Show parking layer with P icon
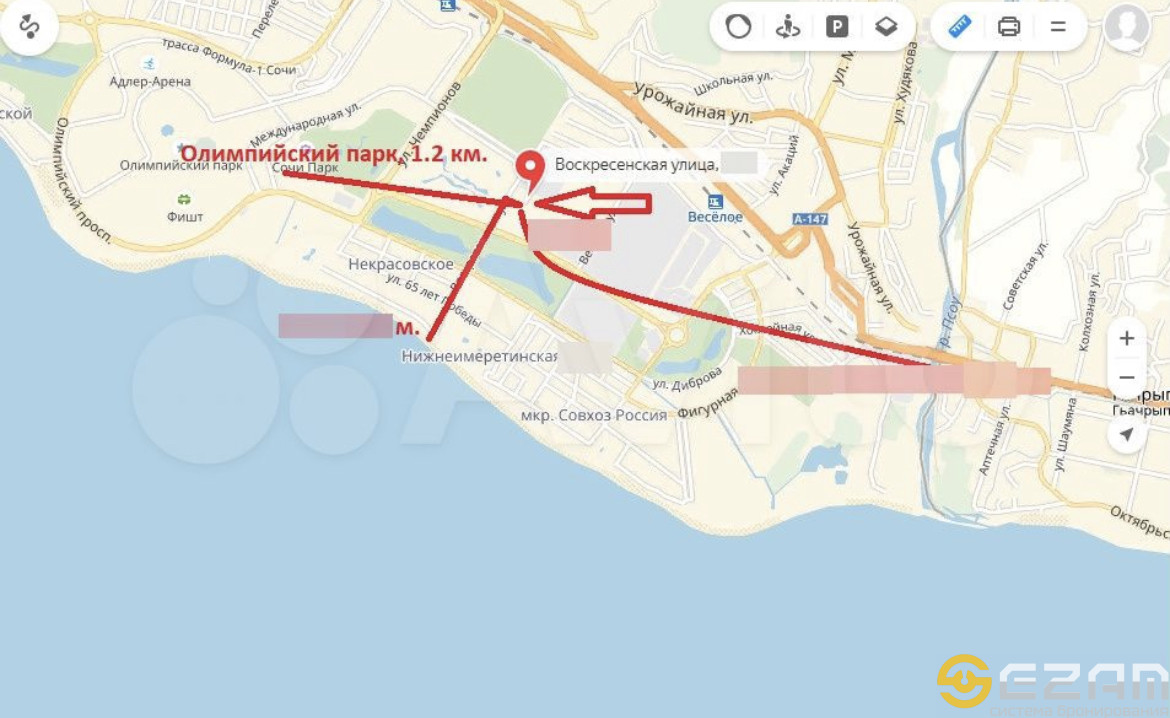 tap(836, 28)
